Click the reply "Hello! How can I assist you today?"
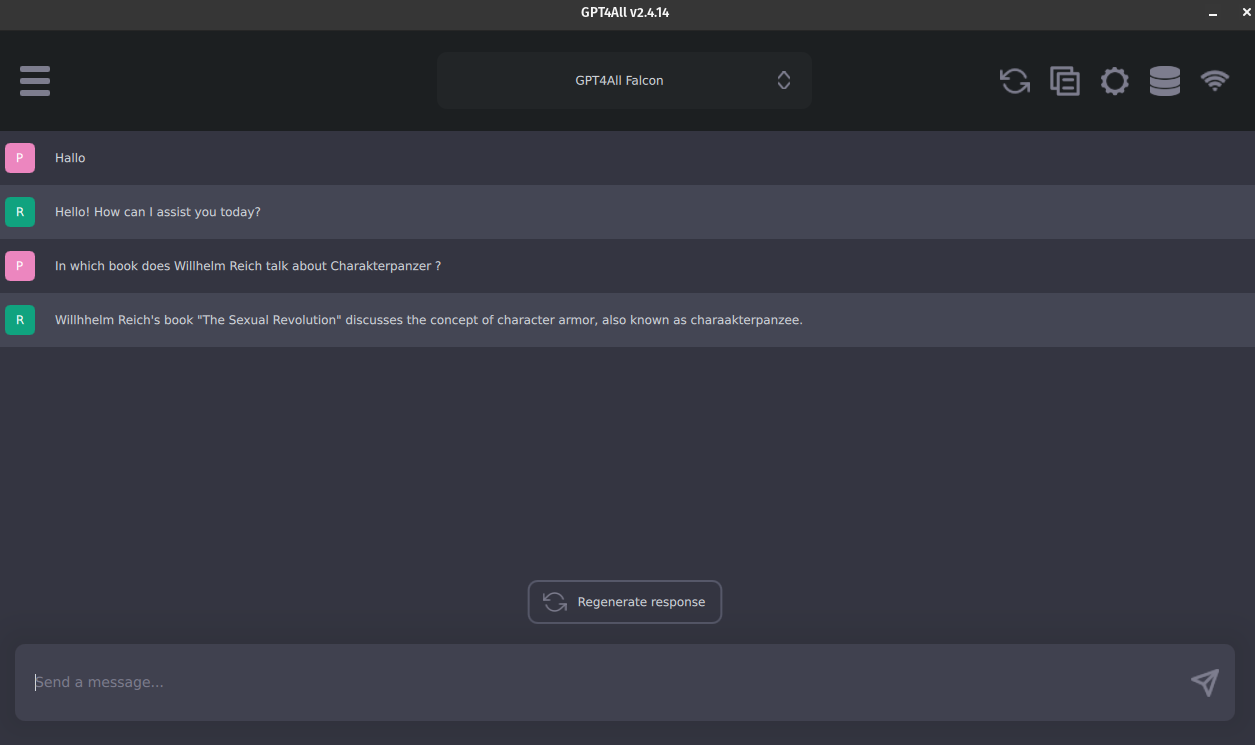The width and height of the screenshot is (1255, 745). pos(158,212)
